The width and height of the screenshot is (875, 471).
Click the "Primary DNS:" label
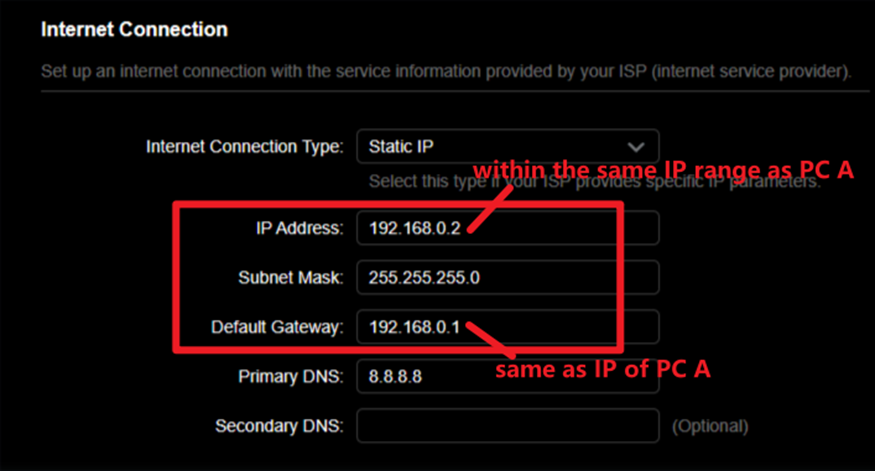click(291, 376)
